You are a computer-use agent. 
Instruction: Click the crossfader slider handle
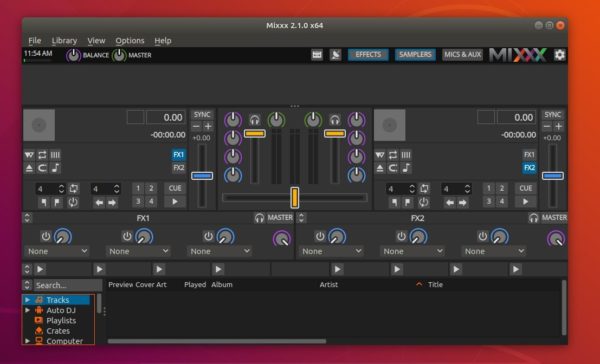pyautogui.click(x=294, y=198)
